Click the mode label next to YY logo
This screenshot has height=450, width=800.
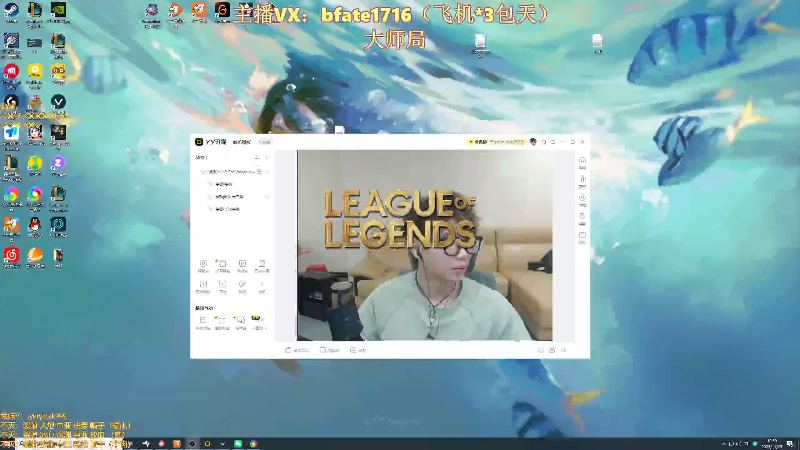[241, 142]
